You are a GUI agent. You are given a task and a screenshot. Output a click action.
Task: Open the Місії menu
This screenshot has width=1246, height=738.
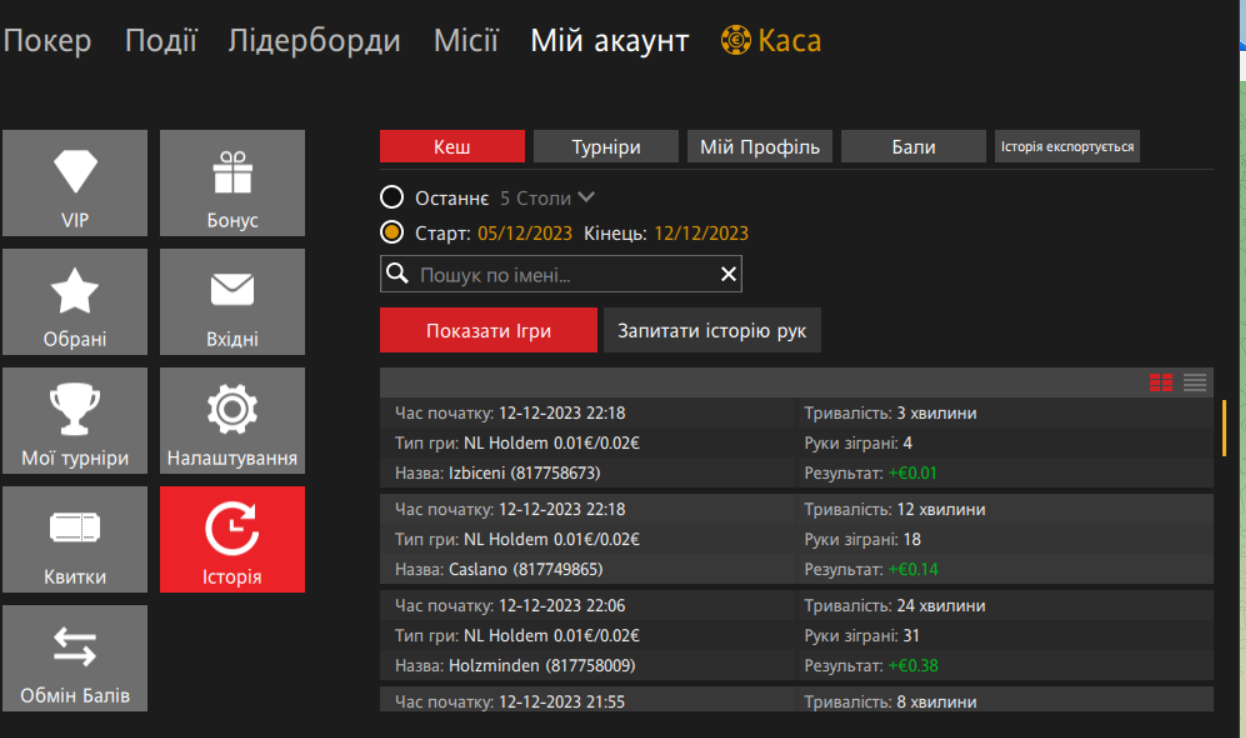tap(466, 41)
